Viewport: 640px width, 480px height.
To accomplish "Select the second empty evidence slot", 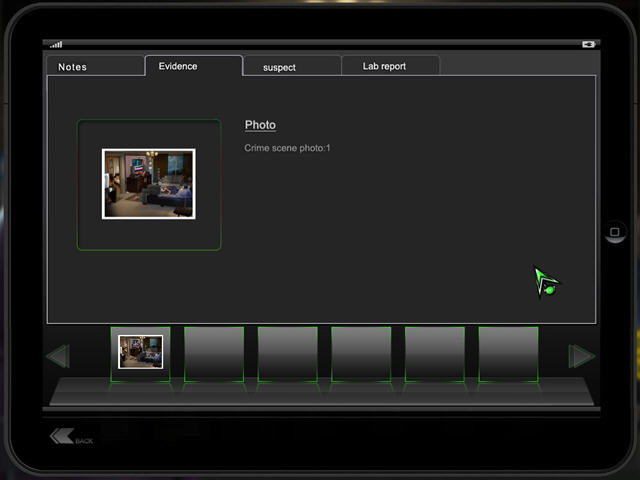I will [214, 353].
